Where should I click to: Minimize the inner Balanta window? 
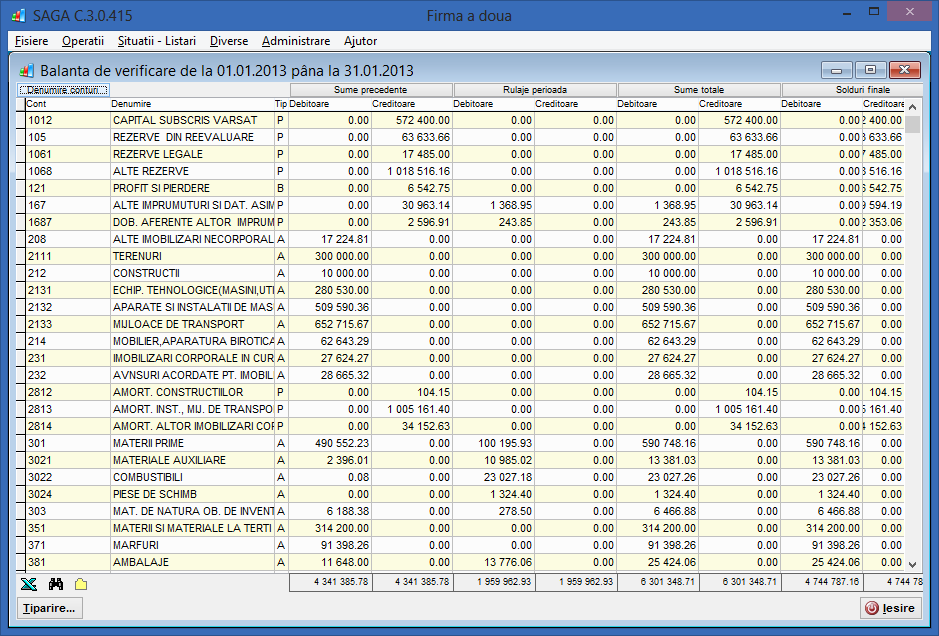pyautogui.click(x=837, y=70)
